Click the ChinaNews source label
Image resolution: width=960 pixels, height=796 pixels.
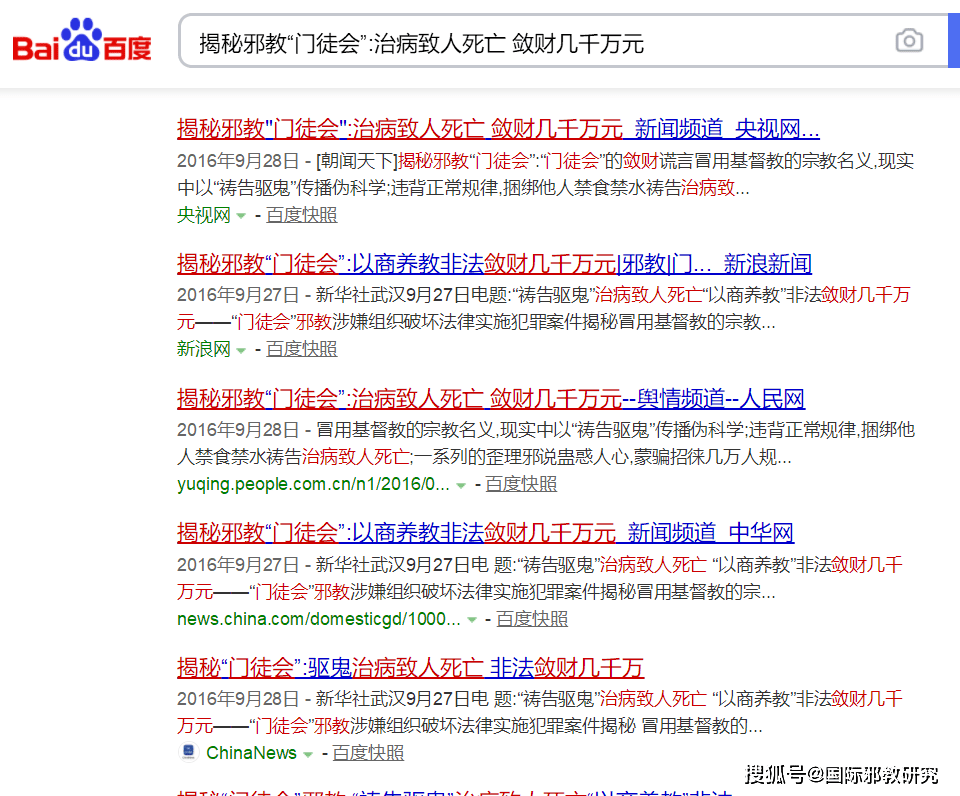251,753
